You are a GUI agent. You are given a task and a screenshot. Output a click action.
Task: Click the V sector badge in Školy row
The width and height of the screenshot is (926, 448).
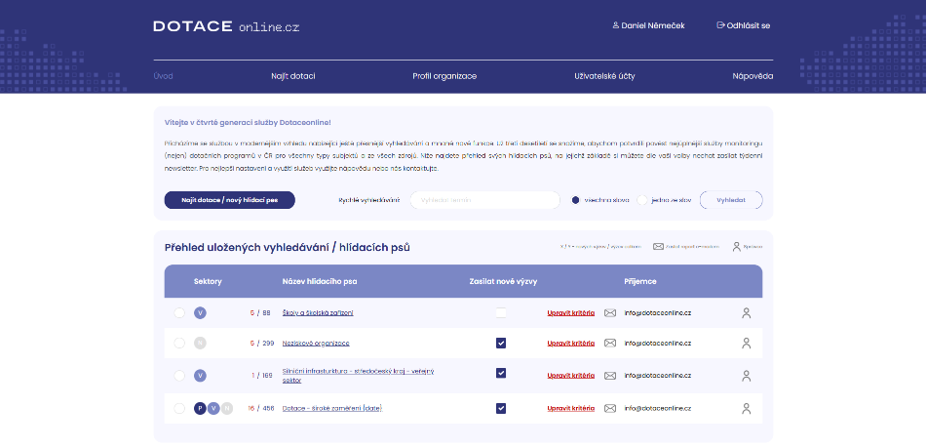pos(200,313)
